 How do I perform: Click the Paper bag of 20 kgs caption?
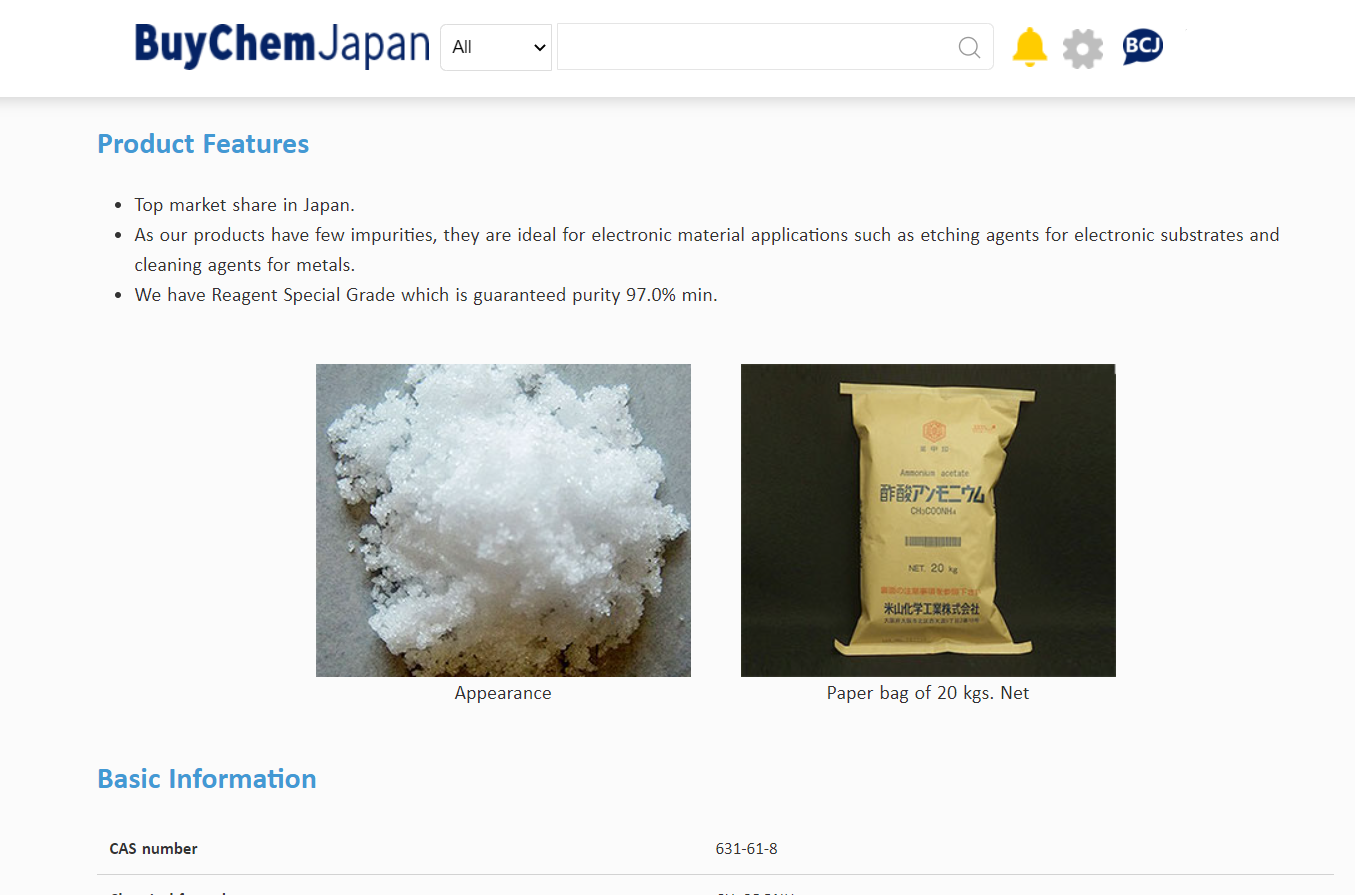tap(928, 693)
